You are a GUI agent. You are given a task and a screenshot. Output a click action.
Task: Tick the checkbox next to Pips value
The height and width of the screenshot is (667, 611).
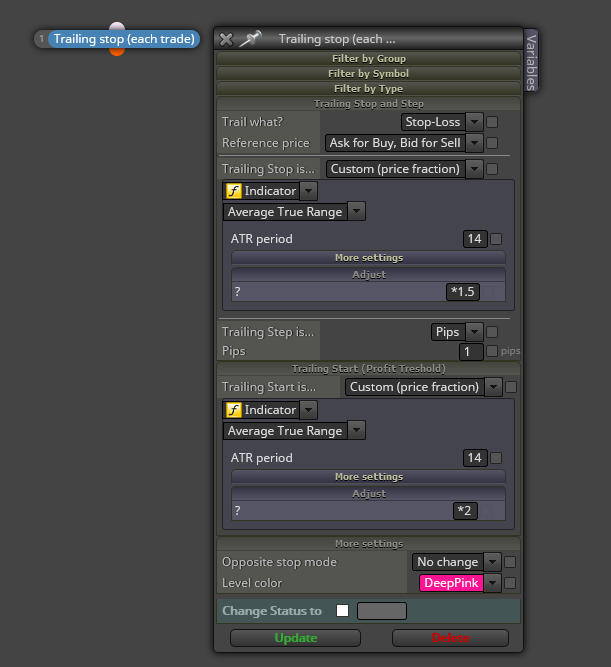492,351
